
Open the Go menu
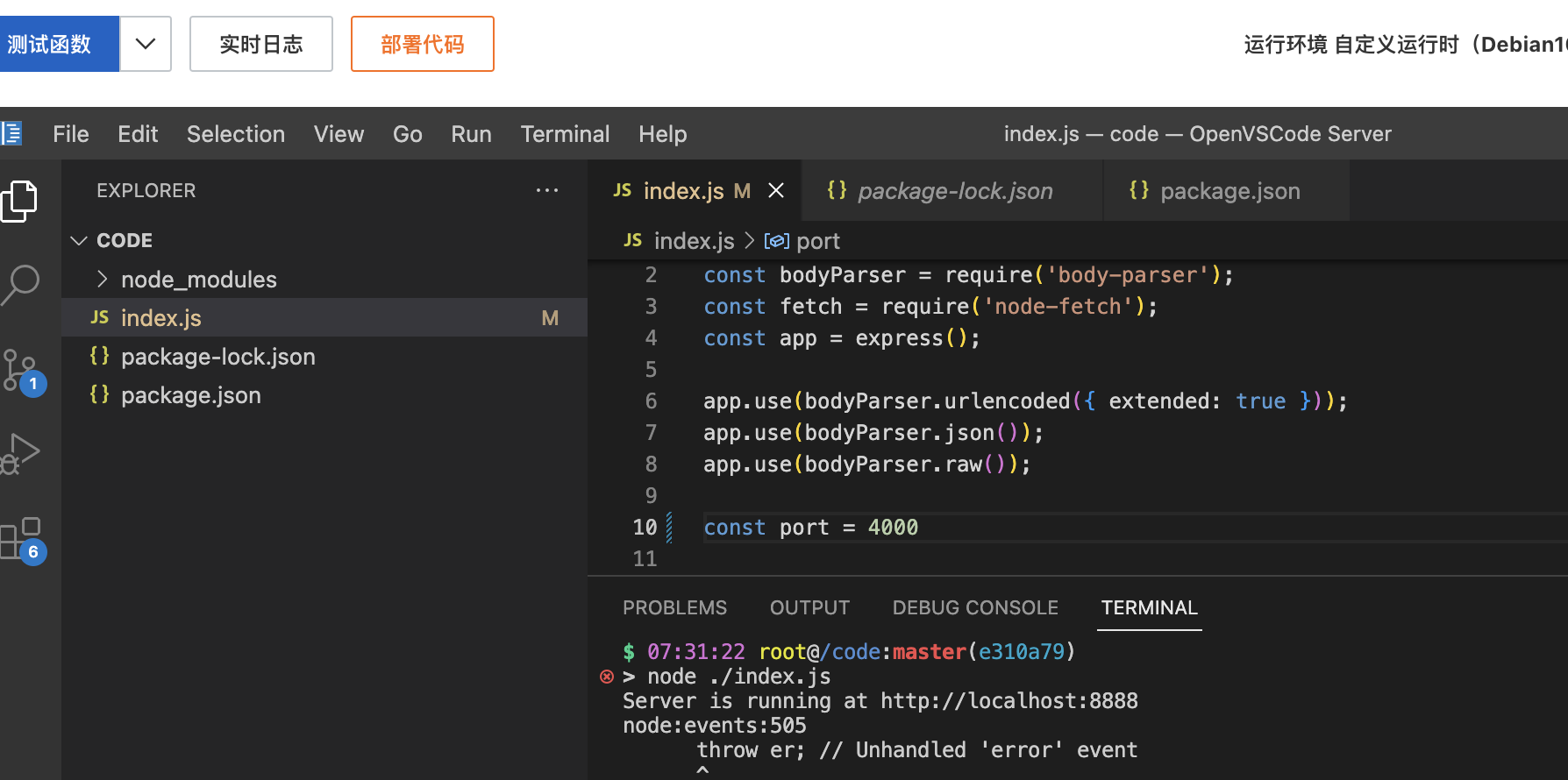tap(408, 134)
